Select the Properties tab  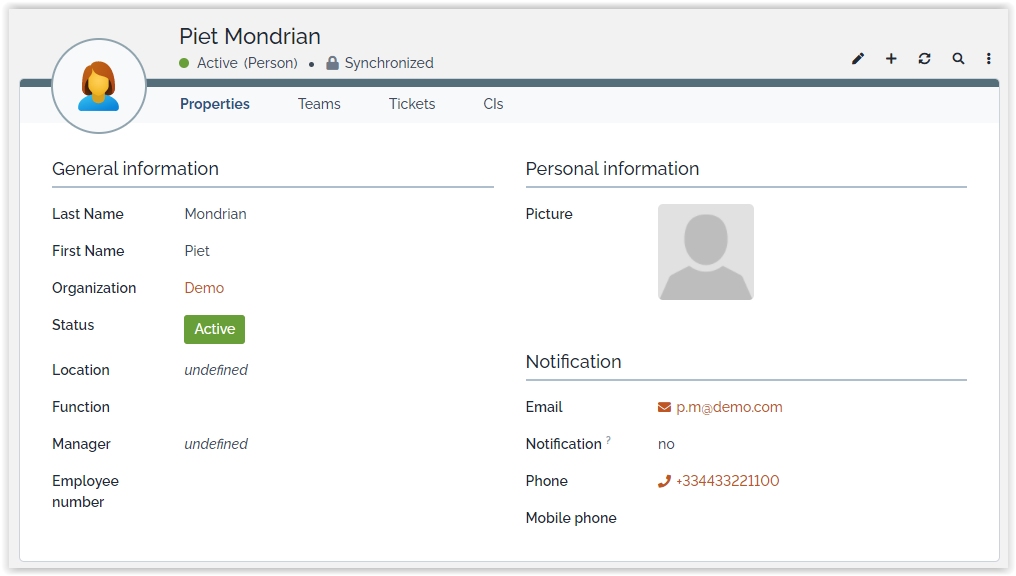[215, 104]
